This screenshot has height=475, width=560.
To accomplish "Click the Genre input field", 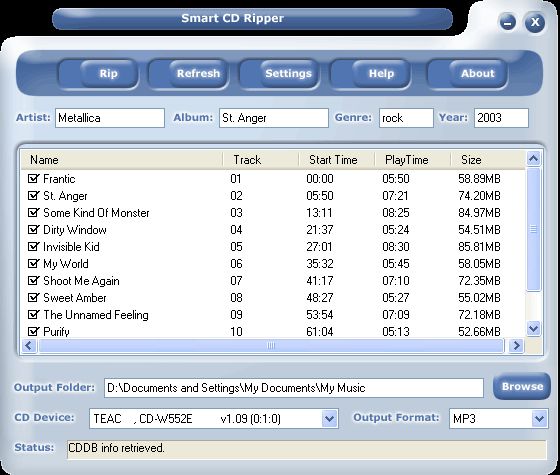I will pyautogui.click(x=406, y=118).
